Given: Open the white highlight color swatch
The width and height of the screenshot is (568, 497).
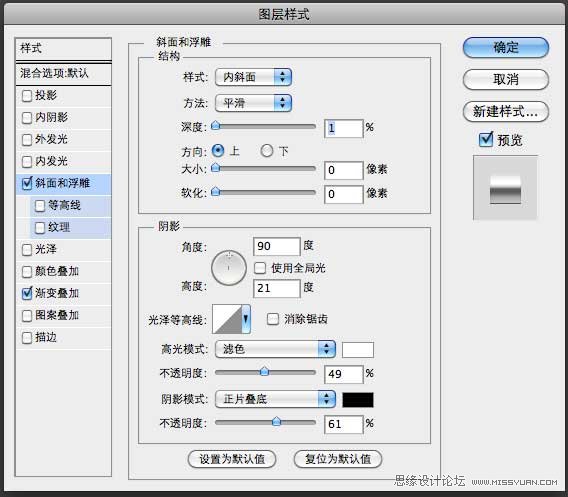Looking at the screenshot, I should coord(358,350).
